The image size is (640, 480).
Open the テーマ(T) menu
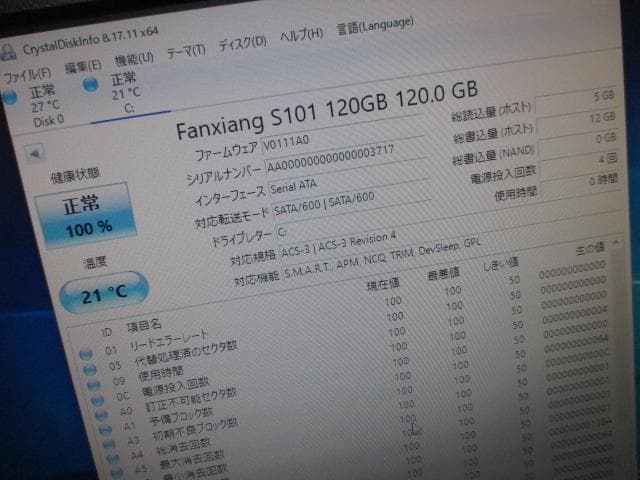(186, 51)
